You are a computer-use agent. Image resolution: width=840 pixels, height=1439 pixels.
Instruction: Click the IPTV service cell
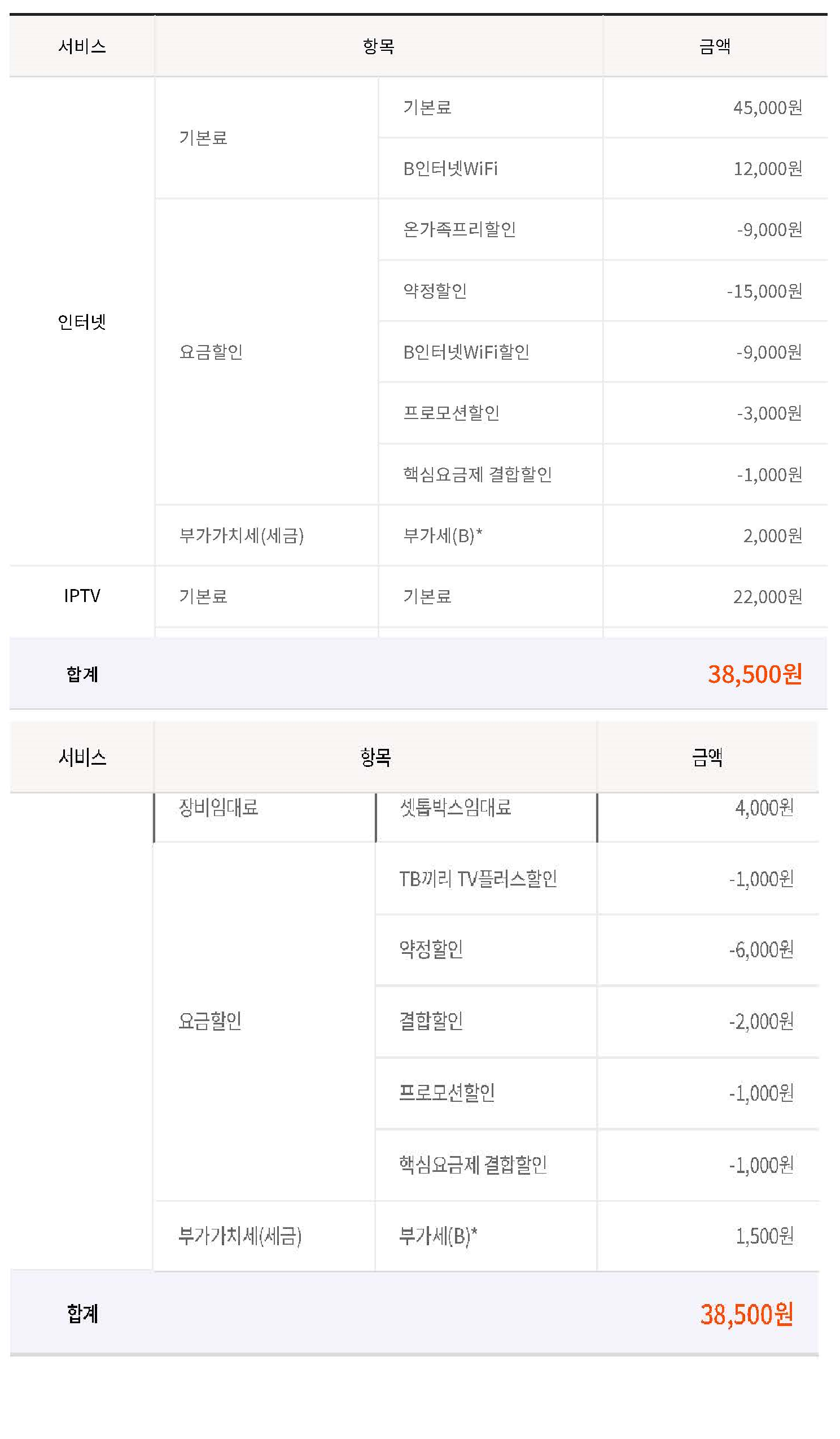coord(82,596)
